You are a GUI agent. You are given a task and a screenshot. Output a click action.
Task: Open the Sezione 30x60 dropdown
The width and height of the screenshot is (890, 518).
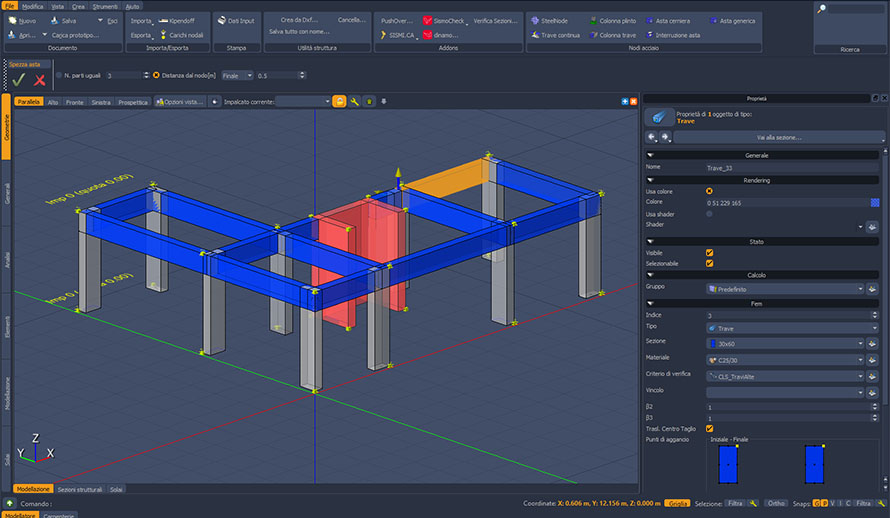[785, 343]
